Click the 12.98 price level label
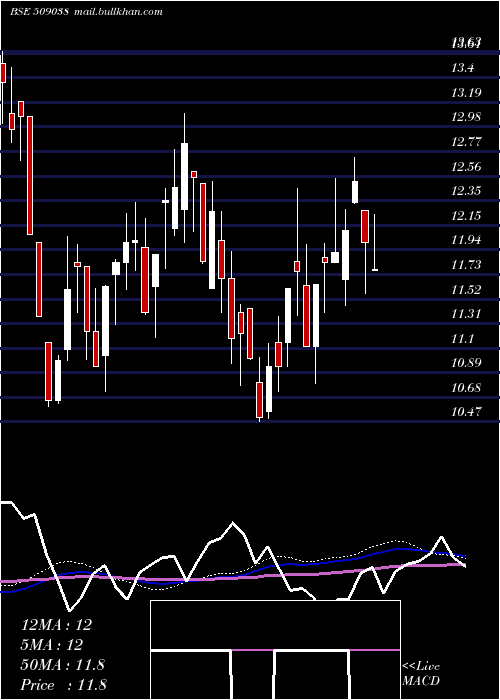 coord(467,117)
